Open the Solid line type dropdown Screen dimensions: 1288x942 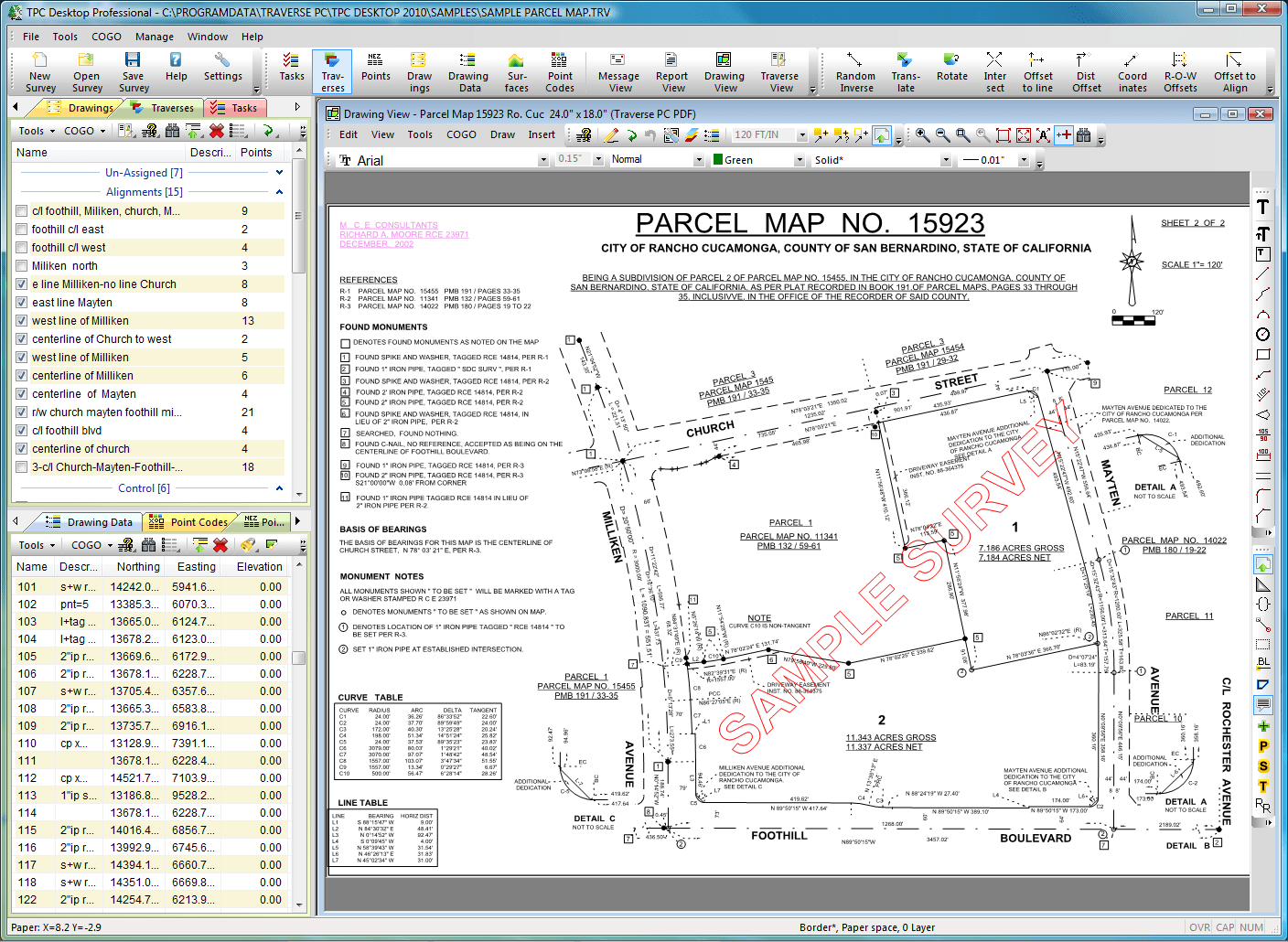pos(945,160)
